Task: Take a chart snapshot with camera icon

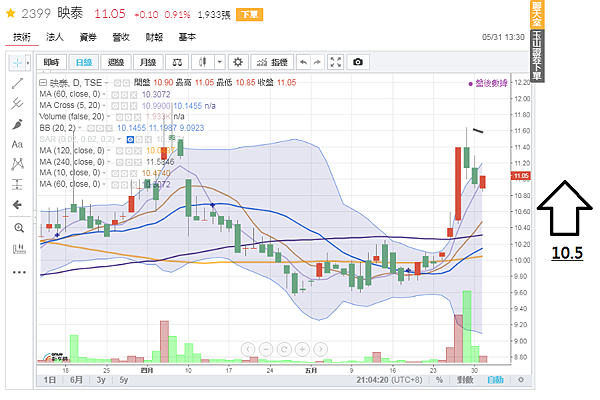Action: coord(359,62)
